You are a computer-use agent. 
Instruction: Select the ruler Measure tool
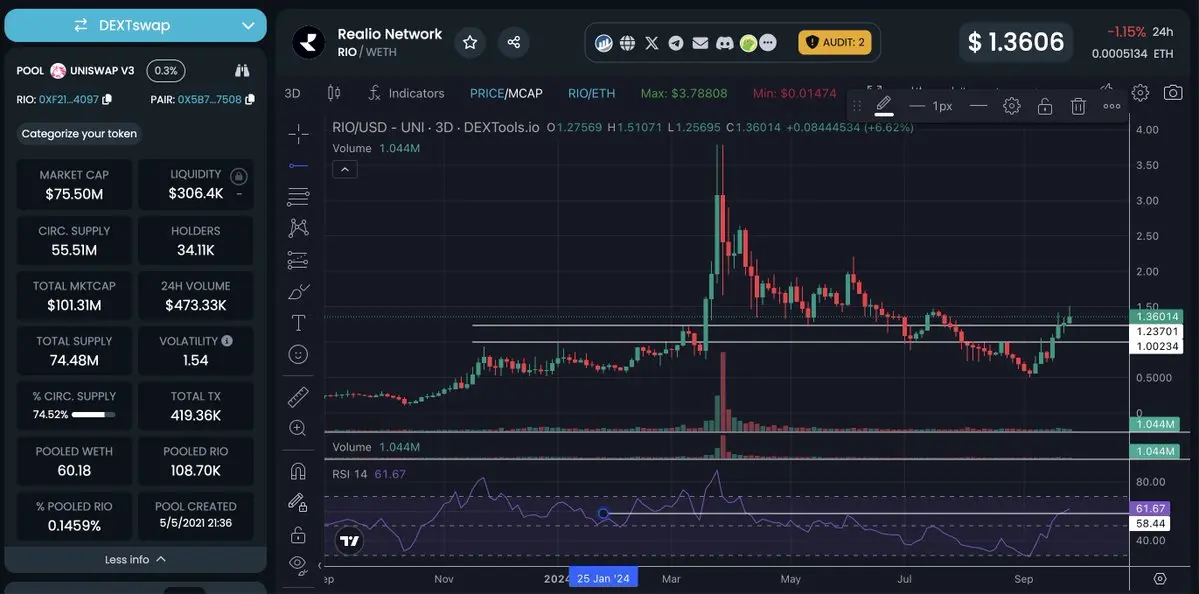(298, 396)
